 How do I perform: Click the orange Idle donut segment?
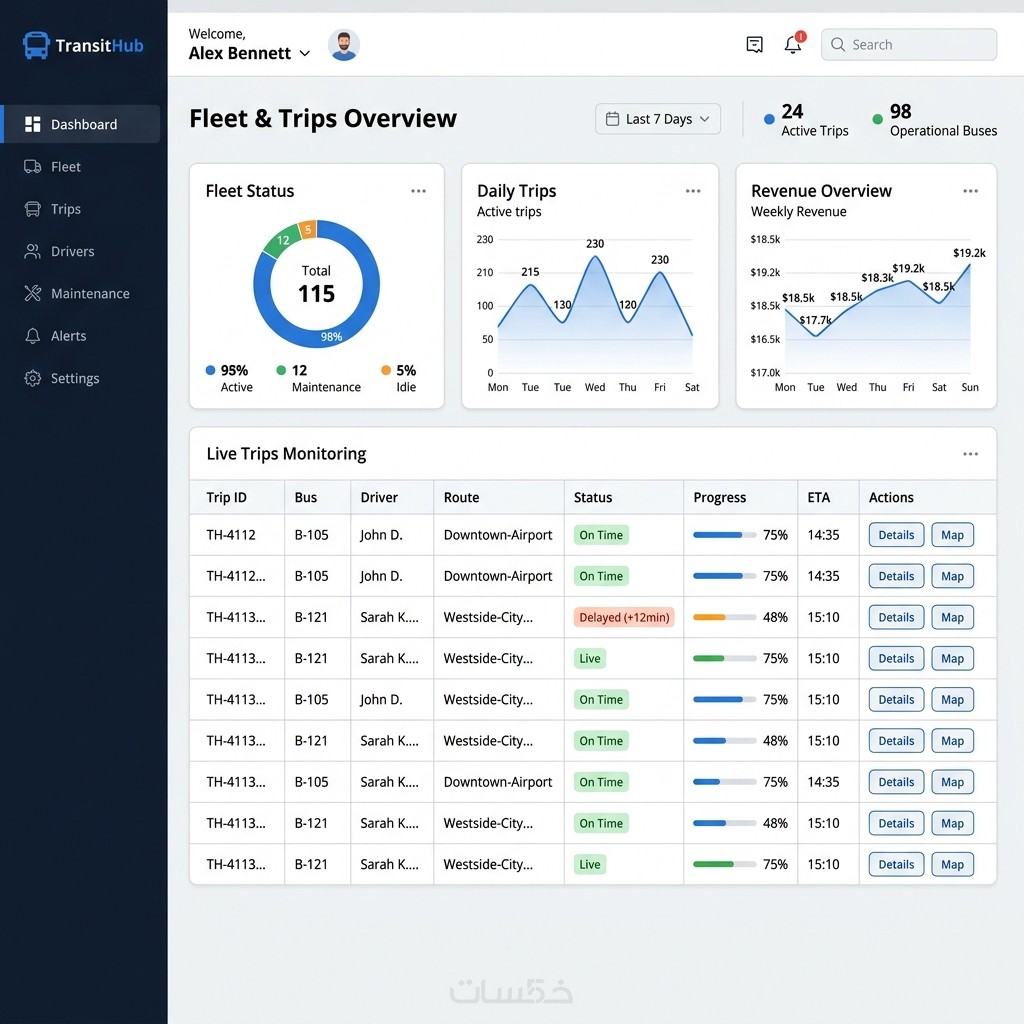[308, 229]
